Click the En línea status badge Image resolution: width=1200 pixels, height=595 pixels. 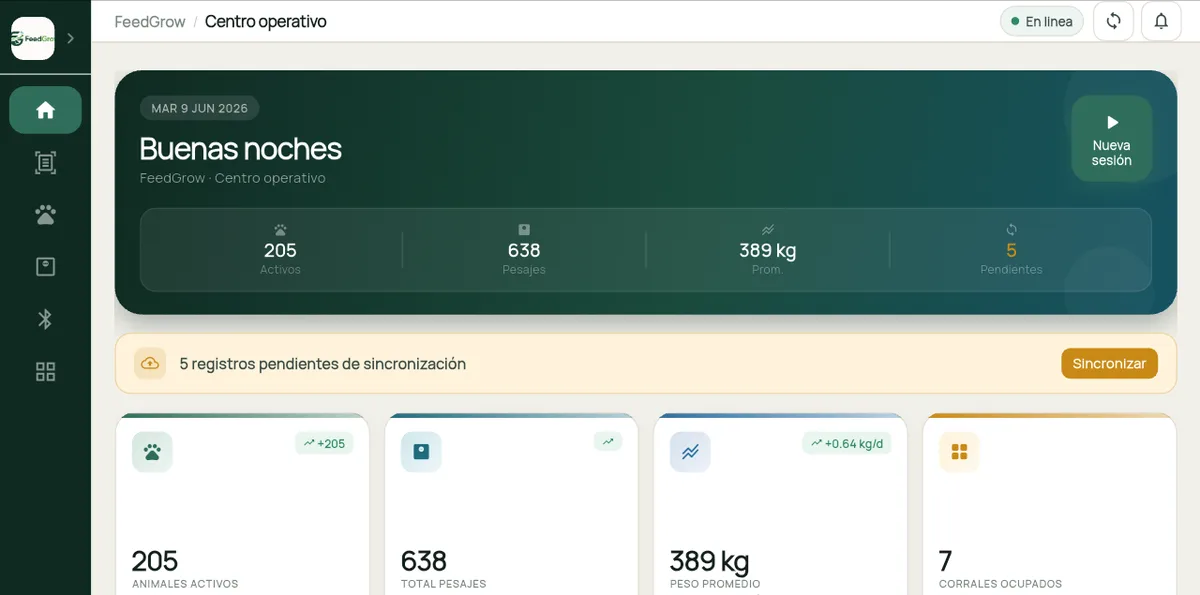click(x=1042, y=21)
